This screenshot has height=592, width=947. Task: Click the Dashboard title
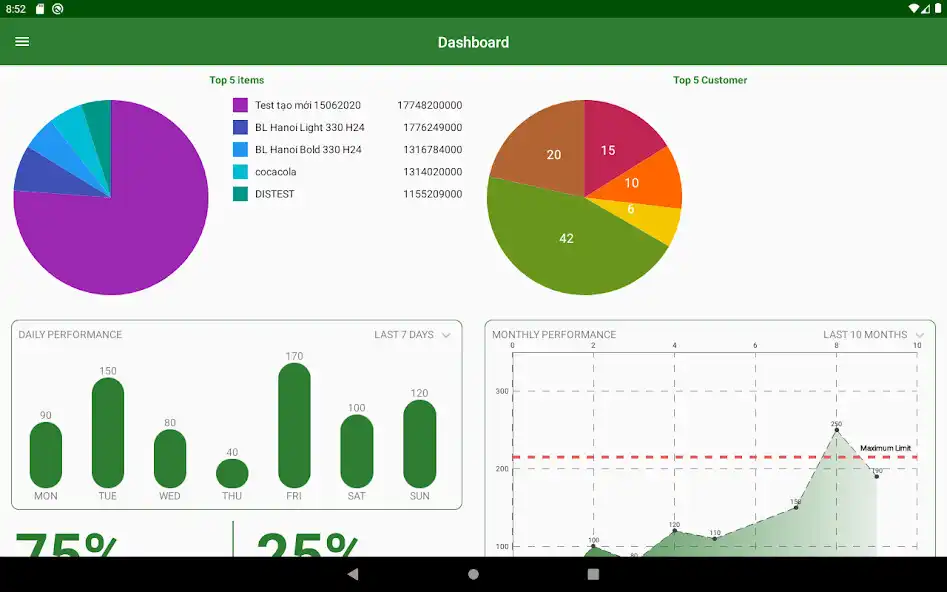coord(474,42)
